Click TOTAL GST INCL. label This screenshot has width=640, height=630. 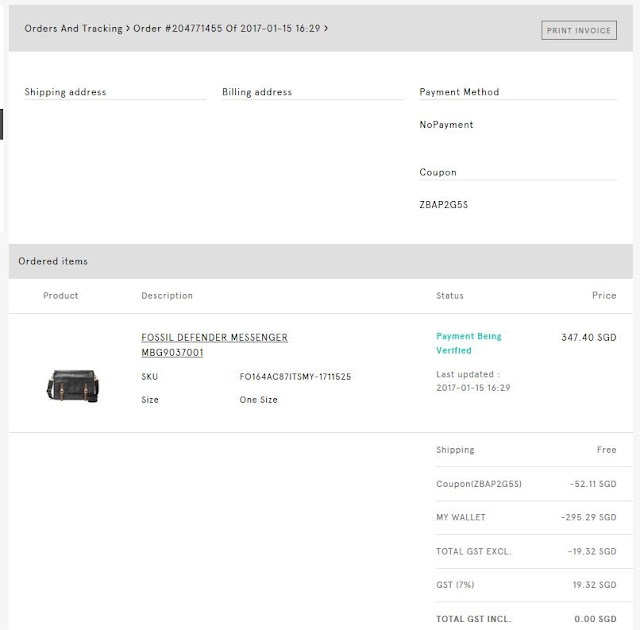tap(473, 619)
